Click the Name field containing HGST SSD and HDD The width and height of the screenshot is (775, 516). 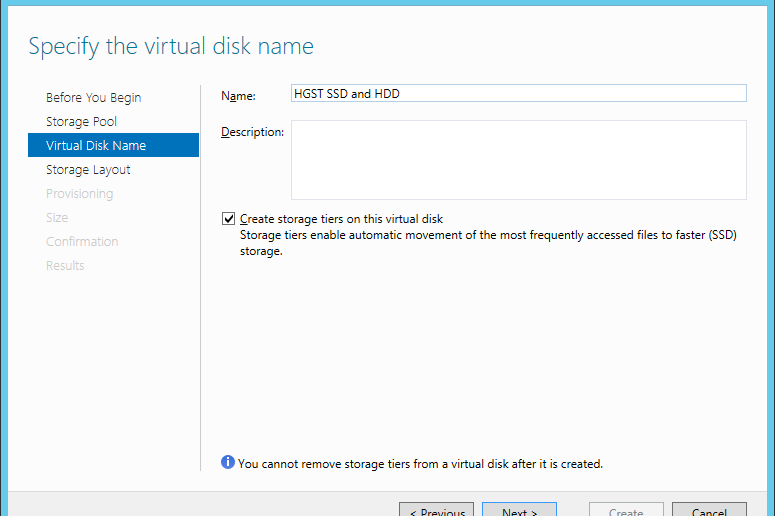pyautogui.click(x=518, y=93)
